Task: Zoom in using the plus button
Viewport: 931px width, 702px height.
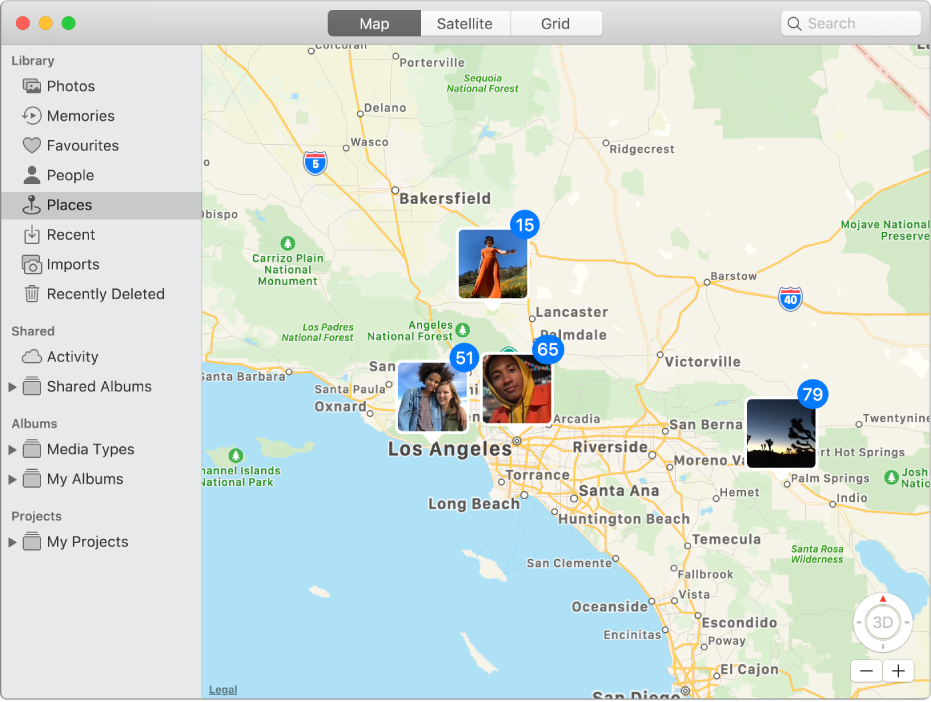Action: coord(897,671)
